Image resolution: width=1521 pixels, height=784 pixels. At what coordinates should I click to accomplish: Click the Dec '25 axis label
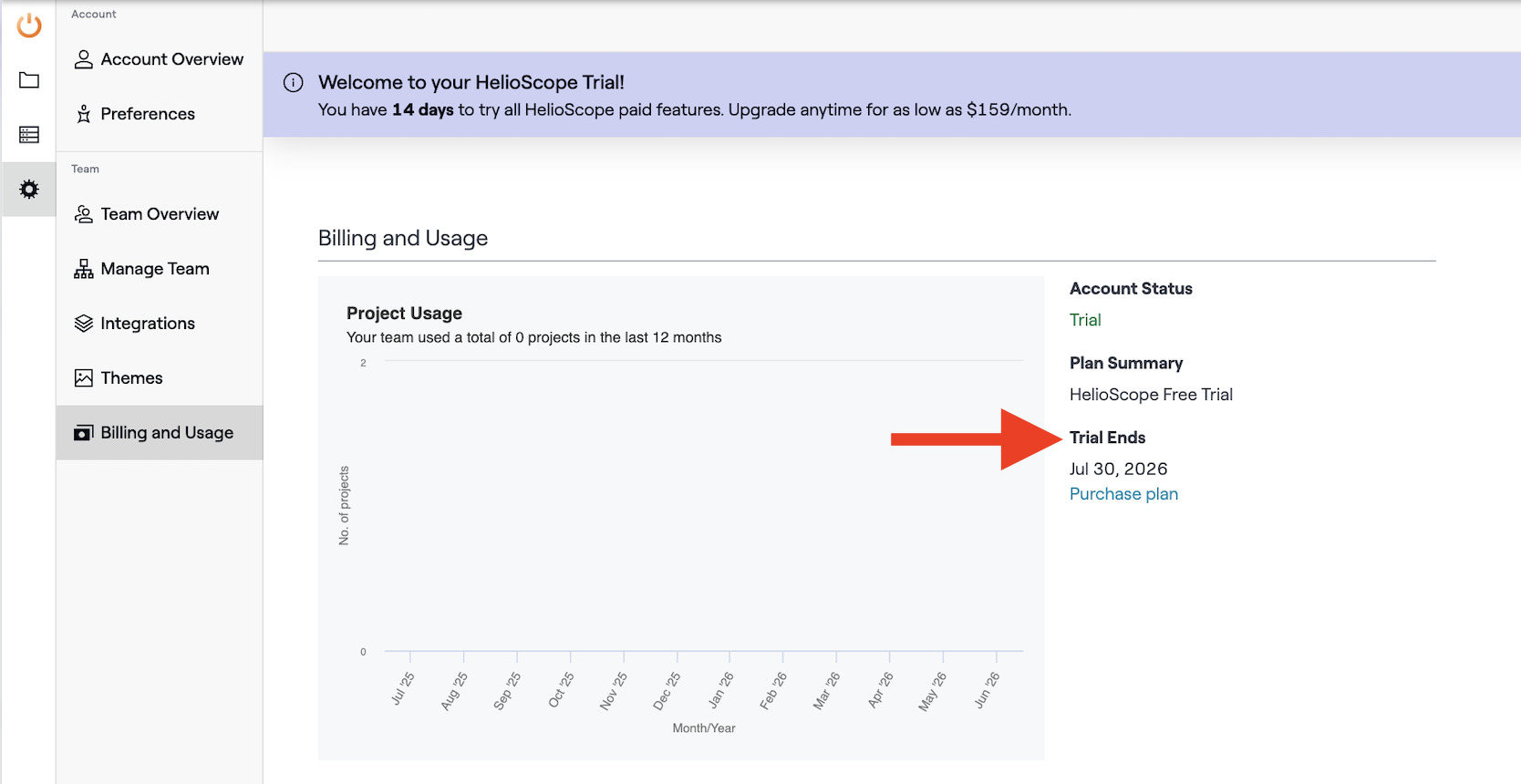pyautogui.click(x=667, y=691)
